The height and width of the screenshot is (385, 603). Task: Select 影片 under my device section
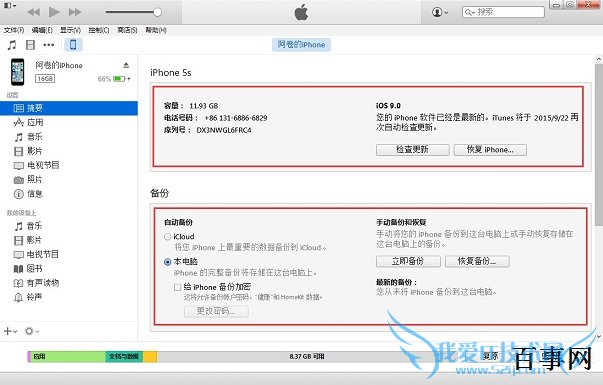tap(69, 240)
